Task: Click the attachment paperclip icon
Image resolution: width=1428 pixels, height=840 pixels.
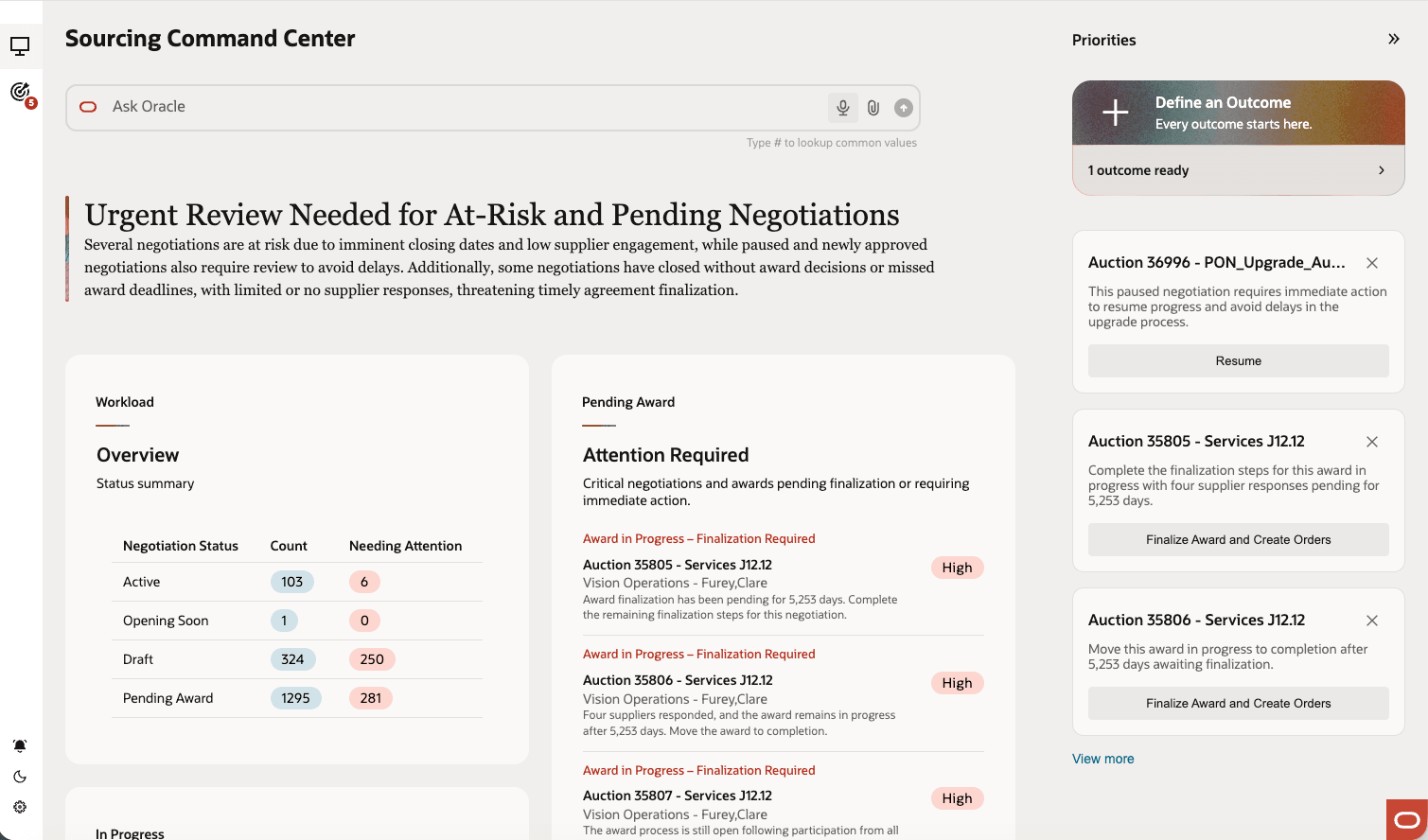Action: coord(873,108)
